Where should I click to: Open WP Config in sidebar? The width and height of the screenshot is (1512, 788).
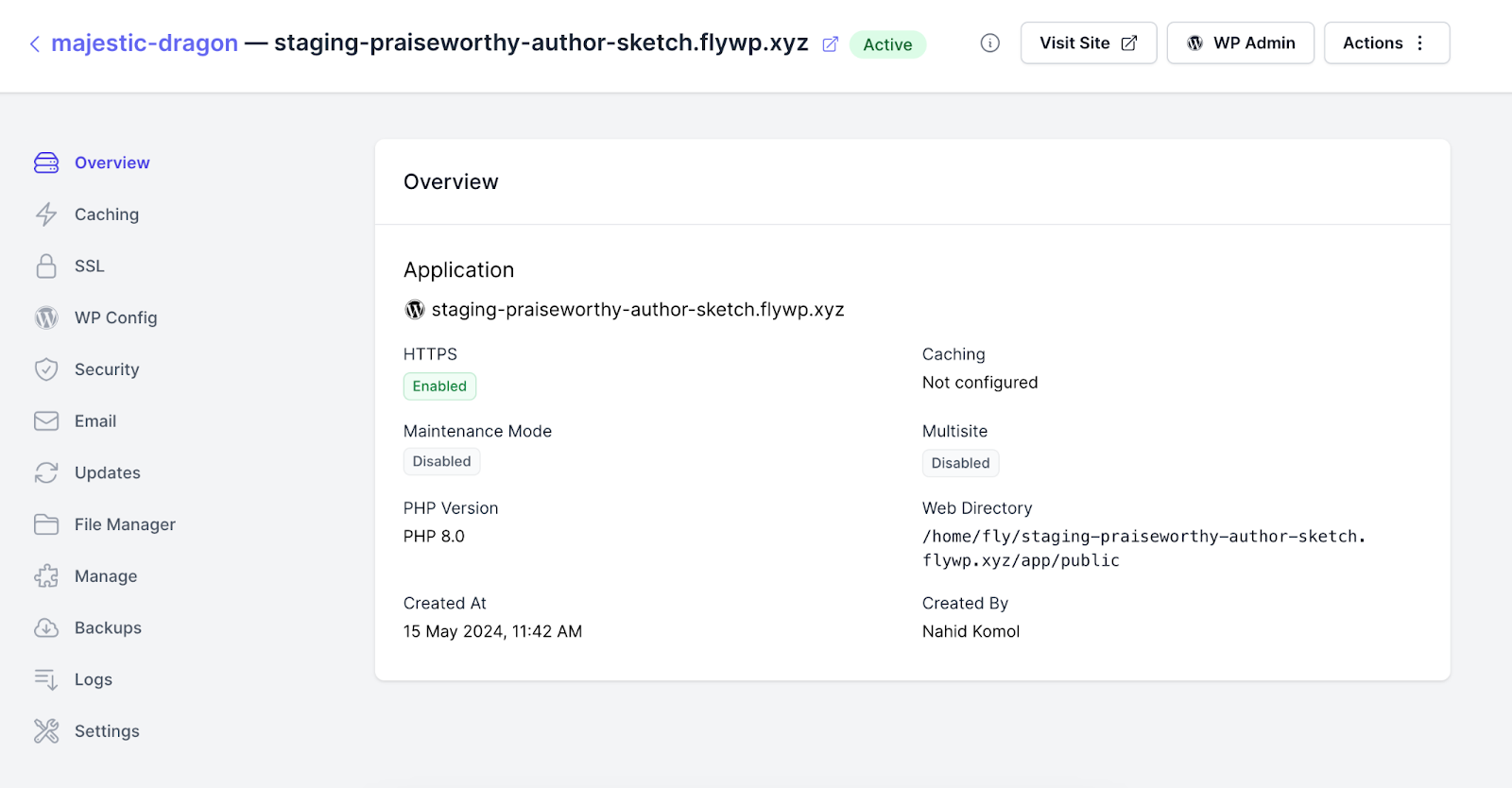pos(96,317)
